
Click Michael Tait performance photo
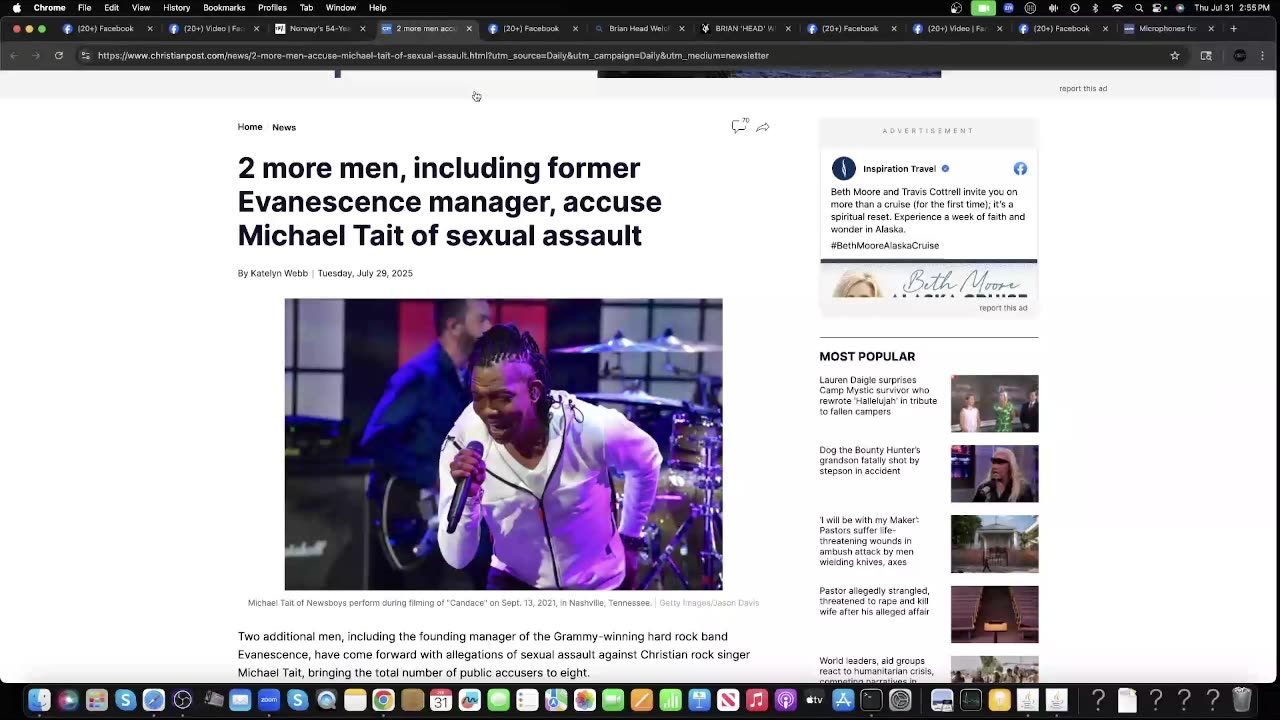click(503, 444)
